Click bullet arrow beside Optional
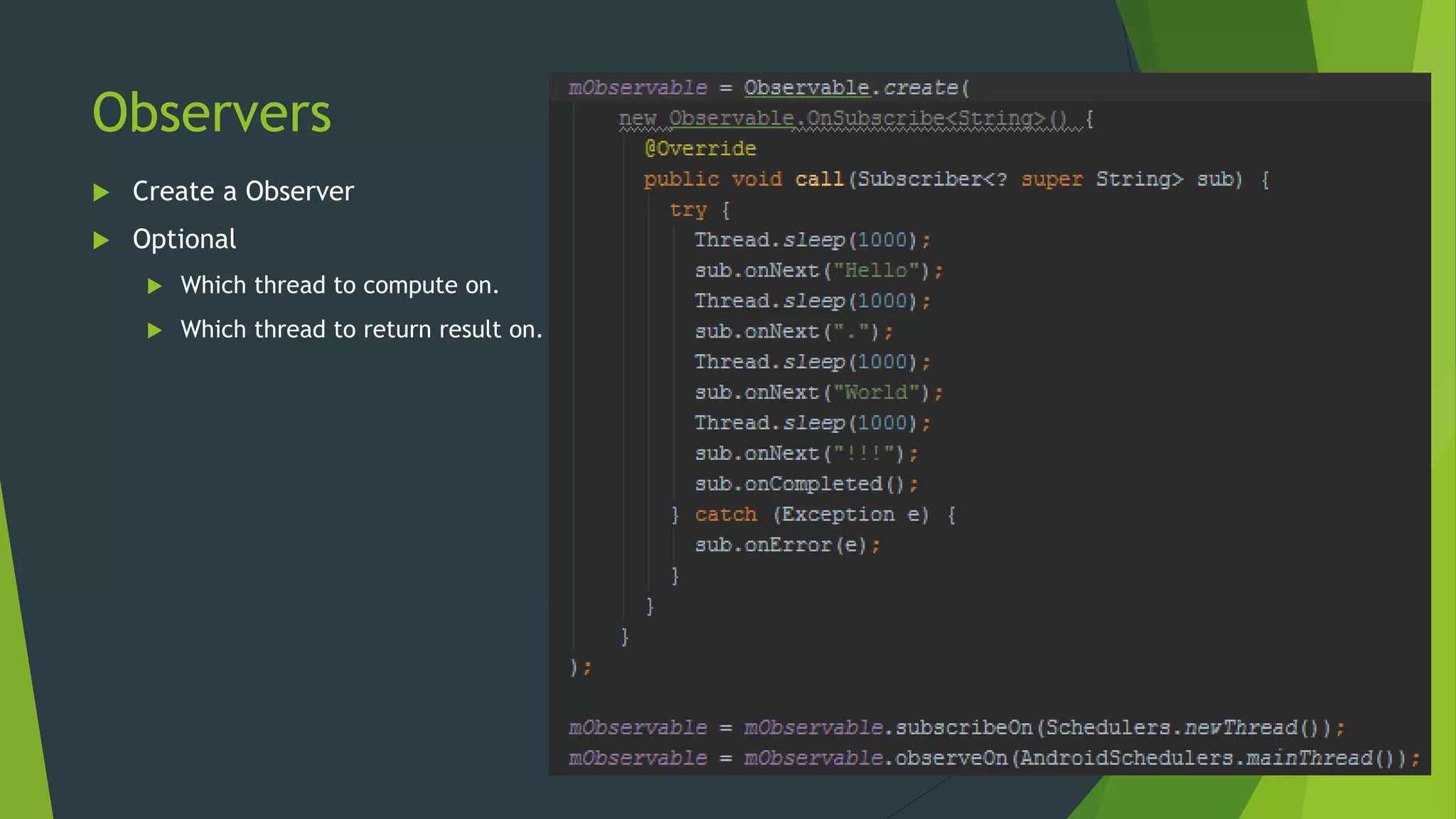Viewport: 1456px width, 819px height. pos(102,240)
